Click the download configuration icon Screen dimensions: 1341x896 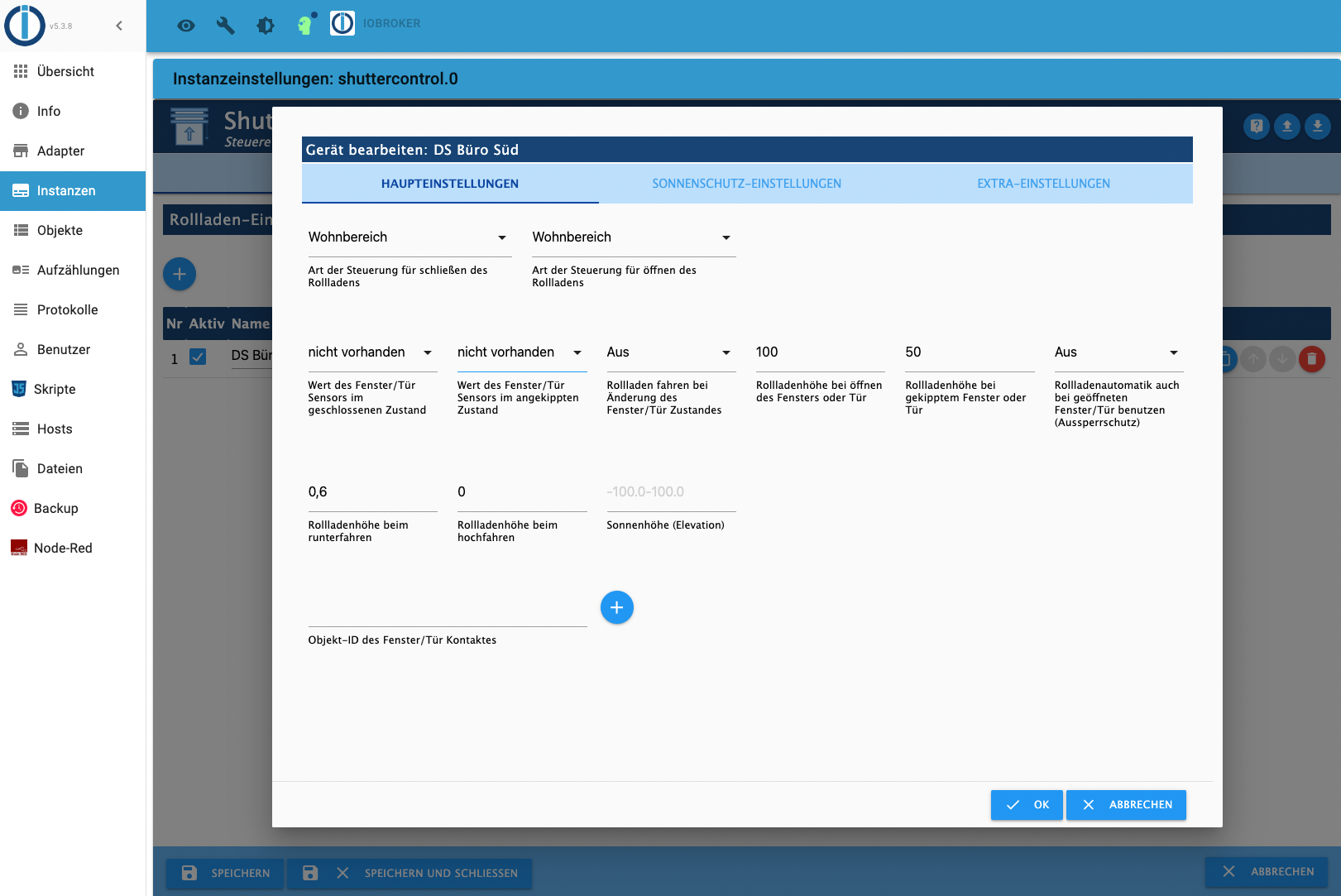pyautogui.click(x=1318, y=127)
